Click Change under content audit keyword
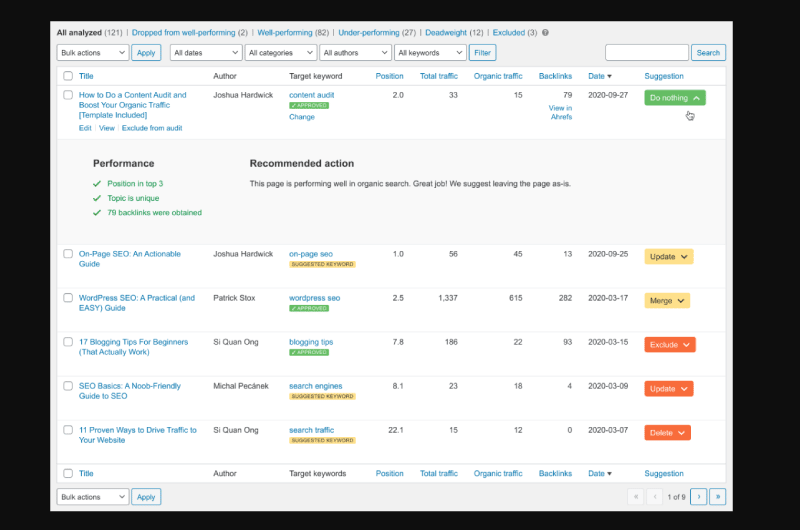Image resolution: width=800 pixels, height=530 pixels. coord(302,117)
